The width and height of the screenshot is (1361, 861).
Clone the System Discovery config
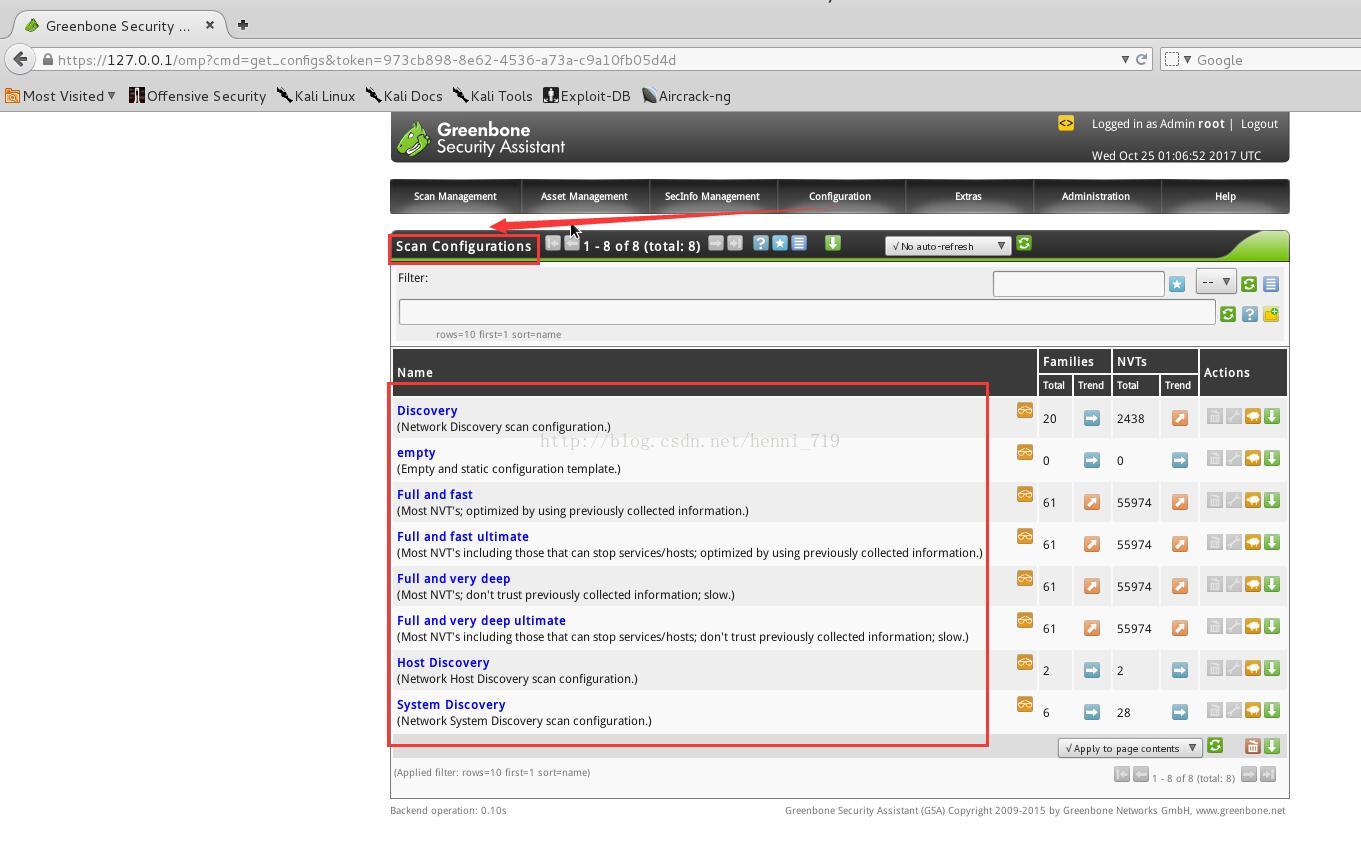coord(1252,710)
